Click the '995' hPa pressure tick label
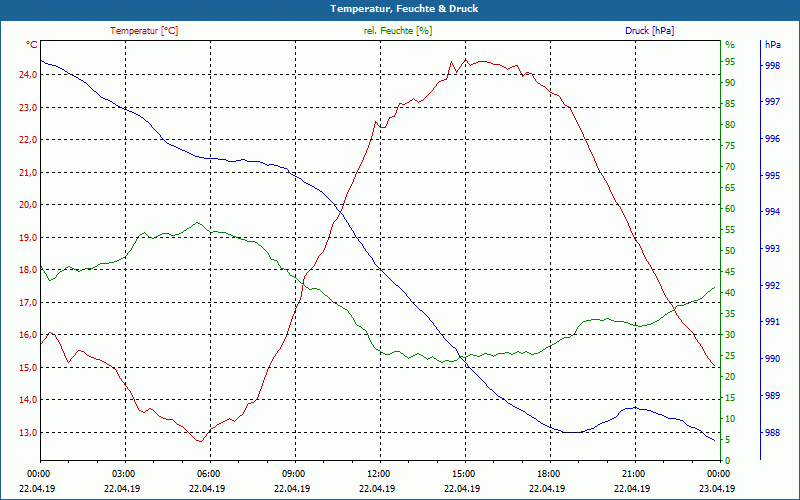 click(x=772, y=176)
